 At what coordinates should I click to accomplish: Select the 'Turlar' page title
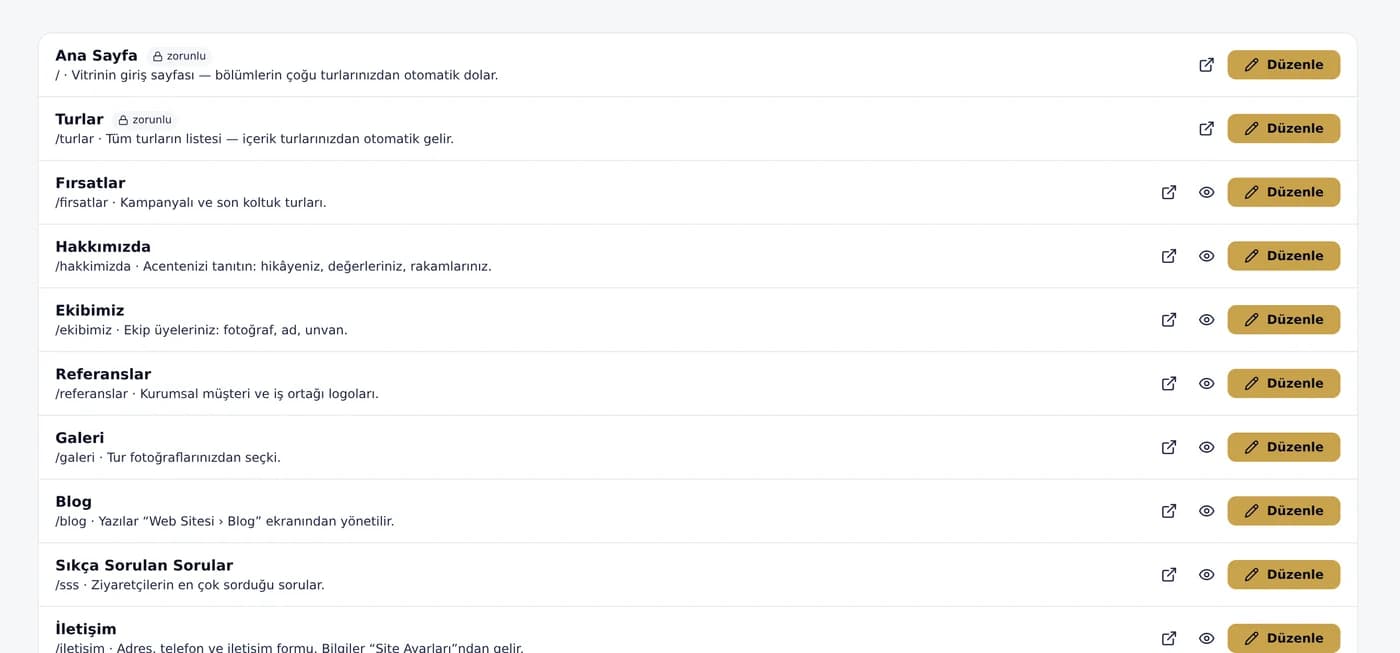tap(79, 120)
